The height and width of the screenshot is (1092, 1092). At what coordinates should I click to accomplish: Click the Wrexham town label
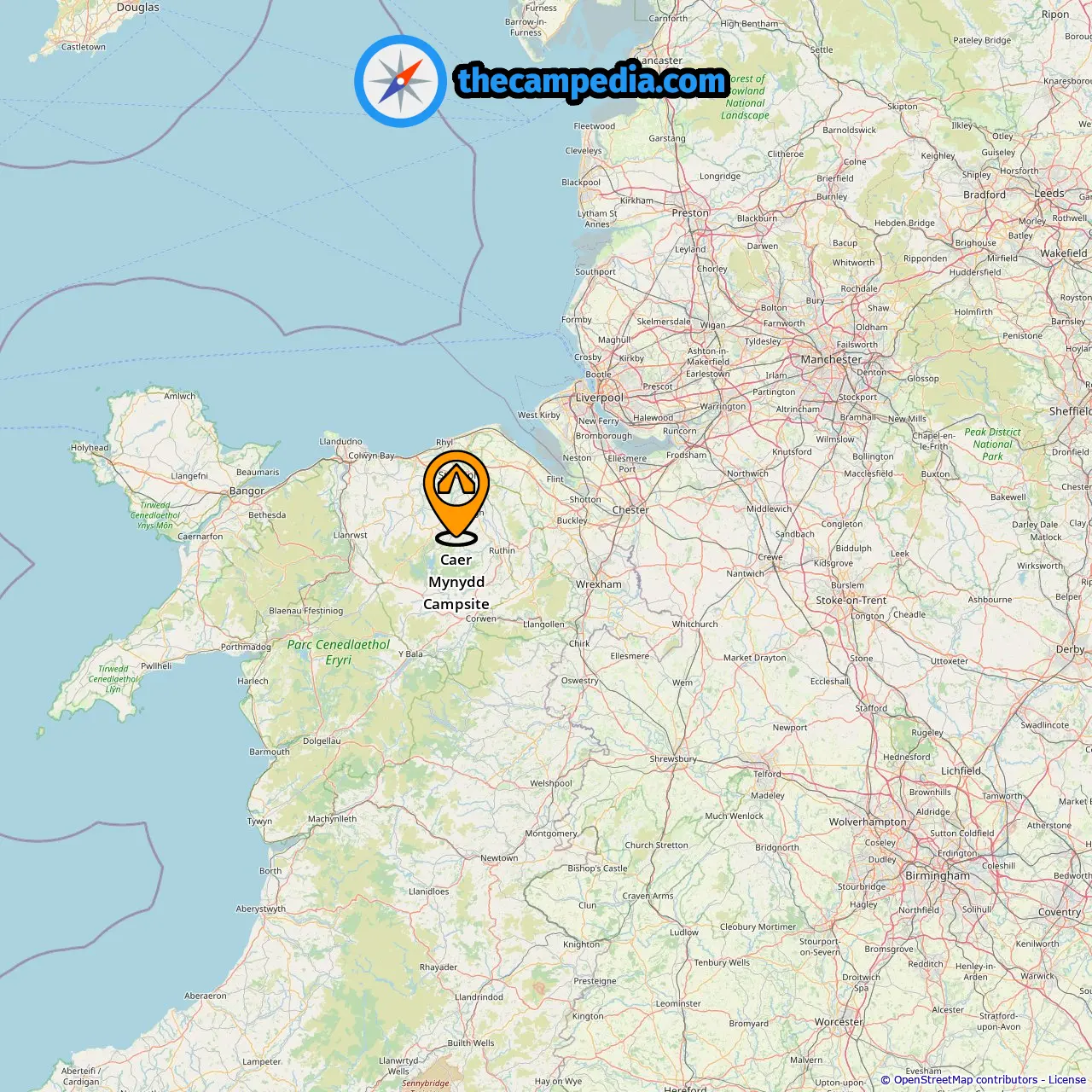pos(599,584)
